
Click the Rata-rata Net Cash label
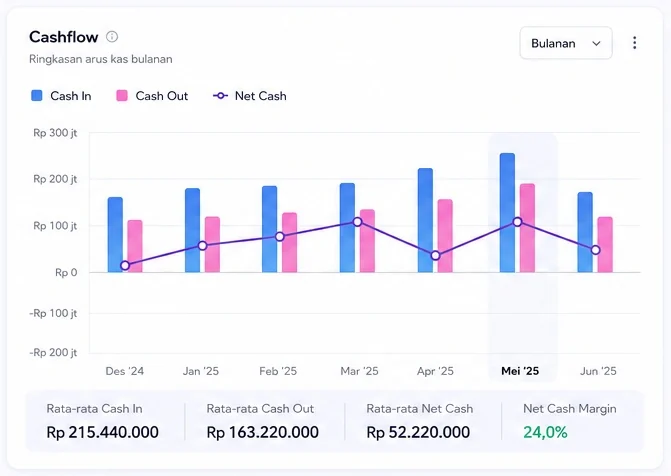point(420,409)
